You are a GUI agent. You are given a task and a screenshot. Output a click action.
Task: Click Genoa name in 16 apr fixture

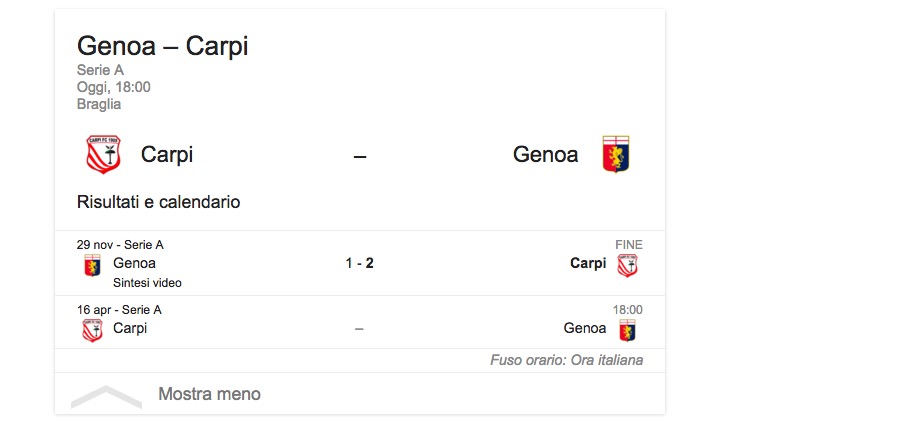(x=585, y=328)
